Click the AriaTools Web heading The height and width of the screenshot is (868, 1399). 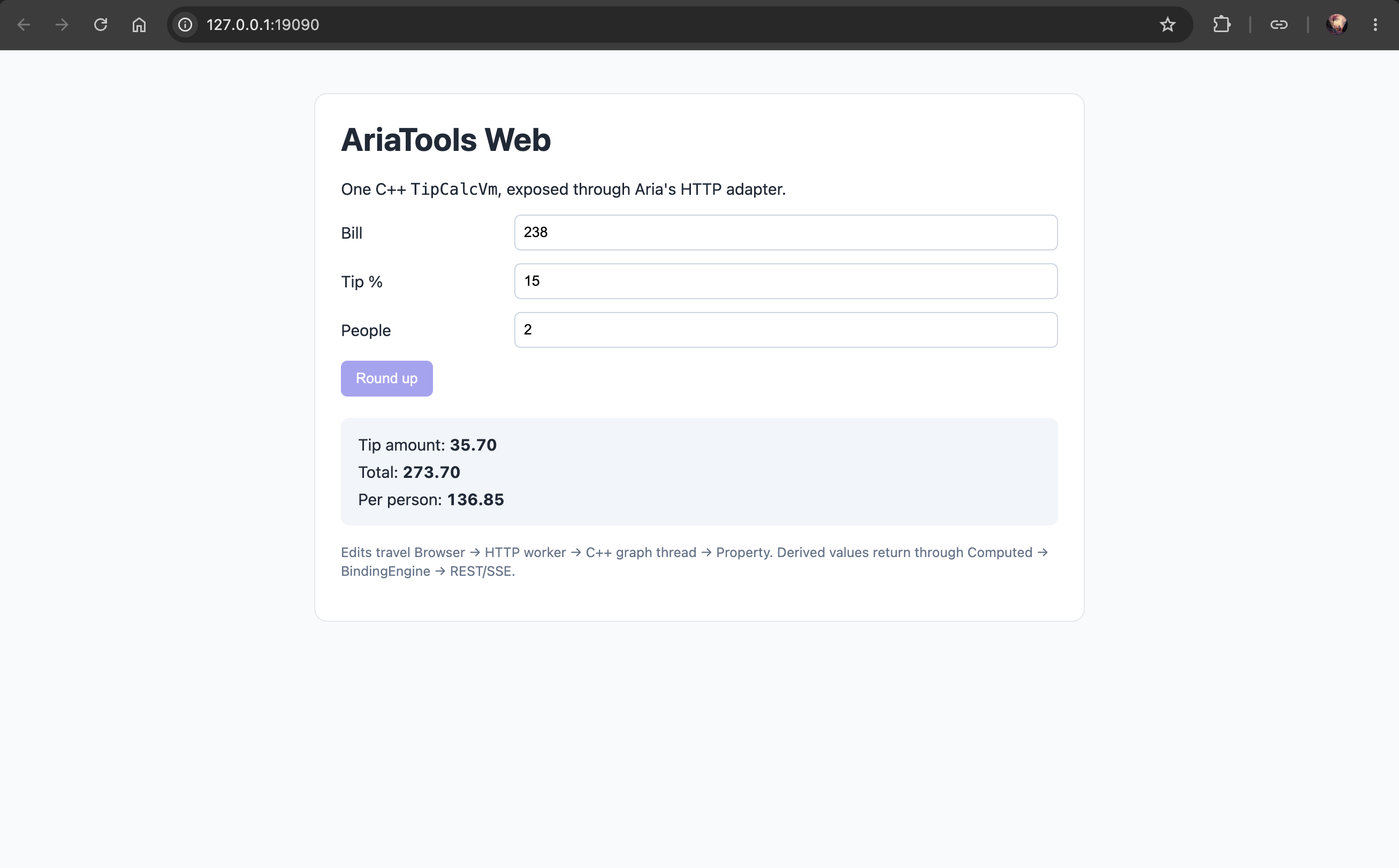pyautogui.click(x=445, y=140)
